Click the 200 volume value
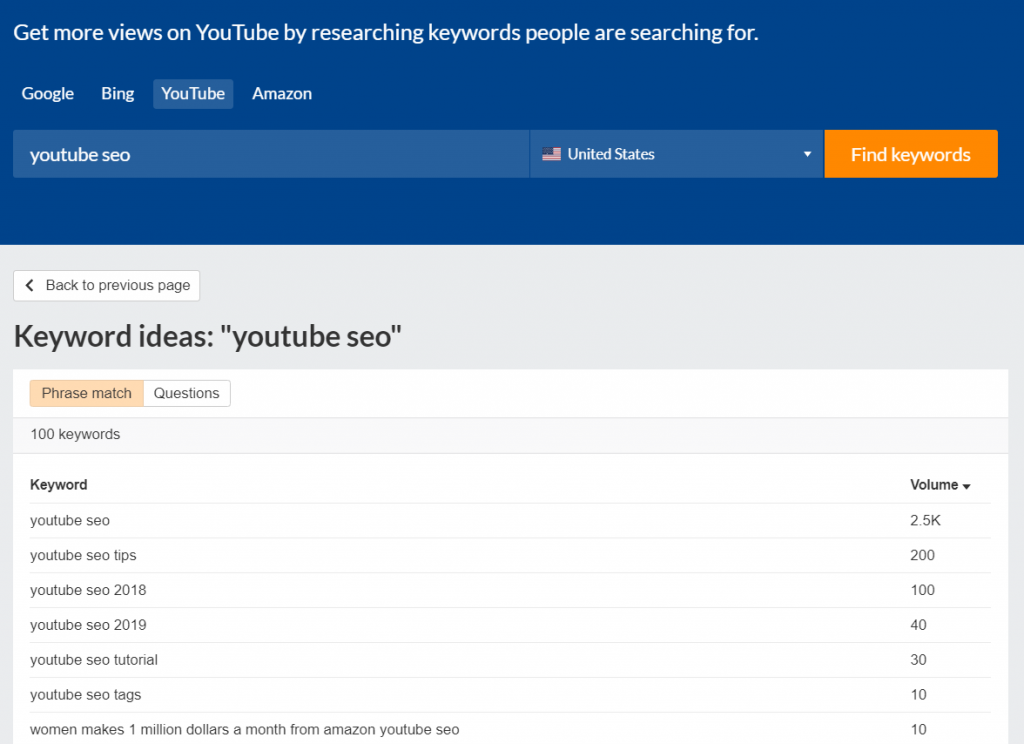1024x744 pixels. click(x=922, y=555)
